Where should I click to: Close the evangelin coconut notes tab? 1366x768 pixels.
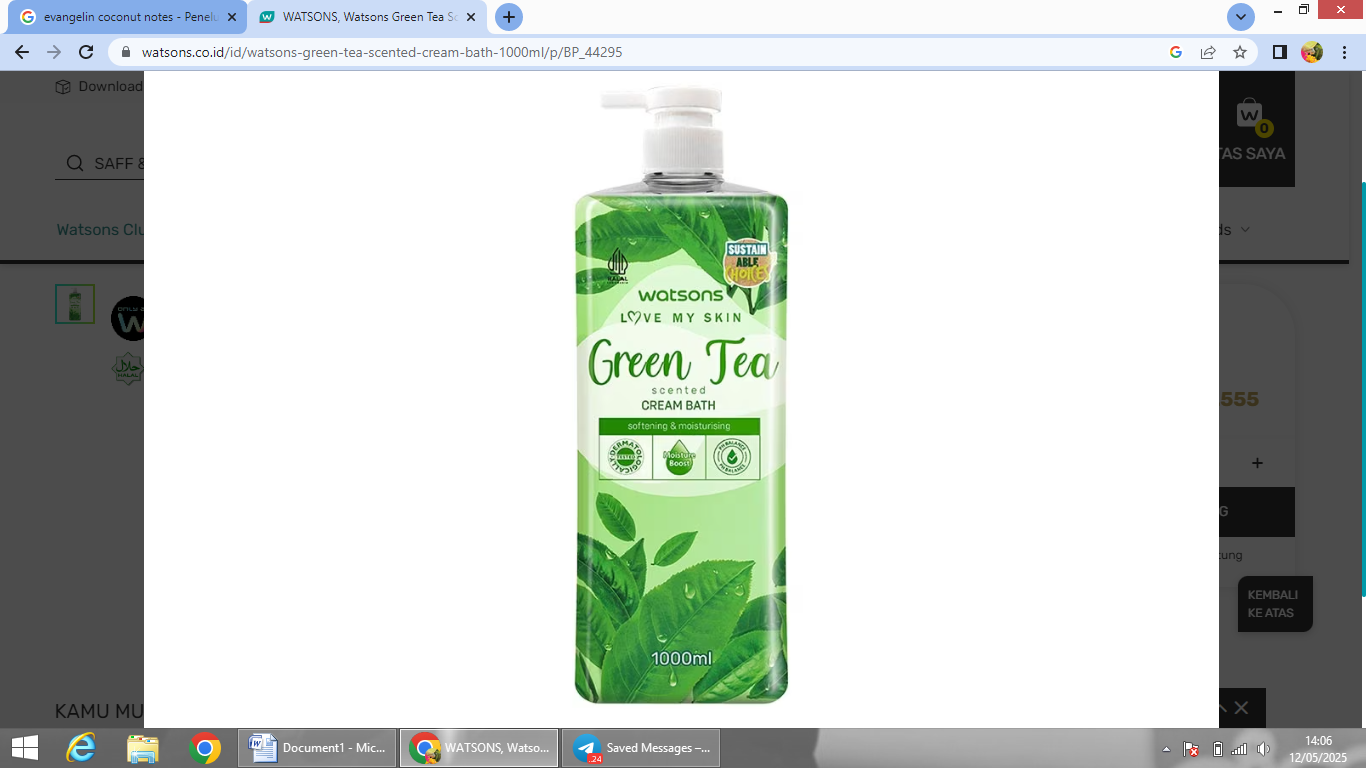click(232, 17)
